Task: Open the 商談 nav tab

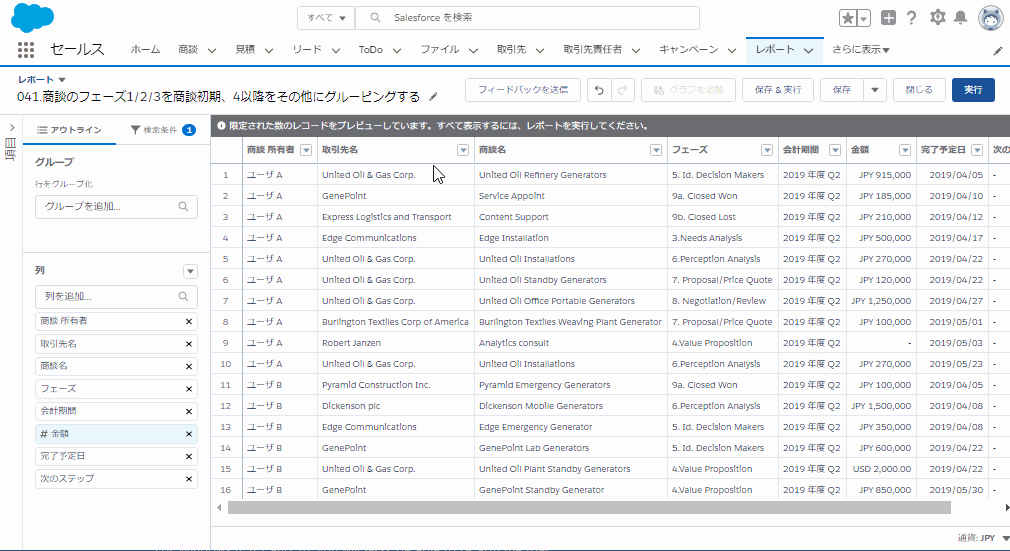Action: pyautogui.click(x=188, y=50)
